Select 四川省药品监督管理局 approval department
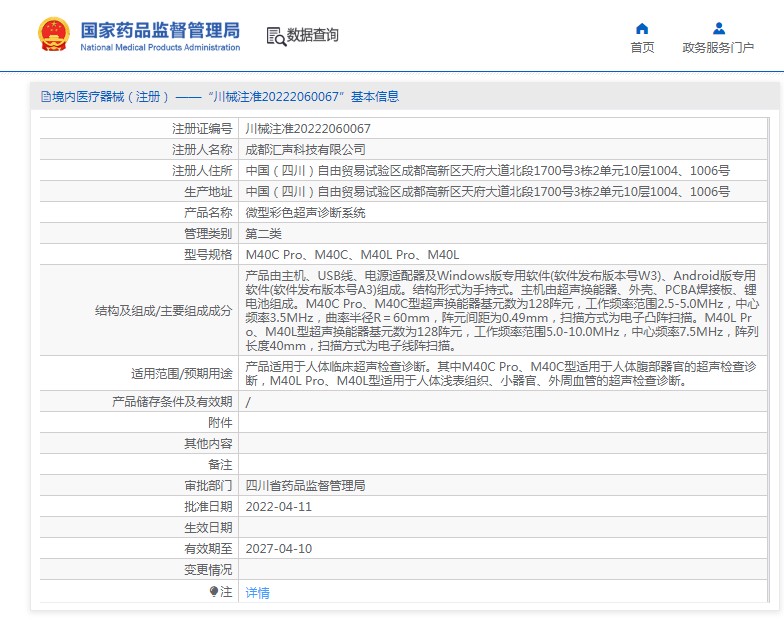The height and width of the screenshot is (622, 784). click(x=306, y=486)
